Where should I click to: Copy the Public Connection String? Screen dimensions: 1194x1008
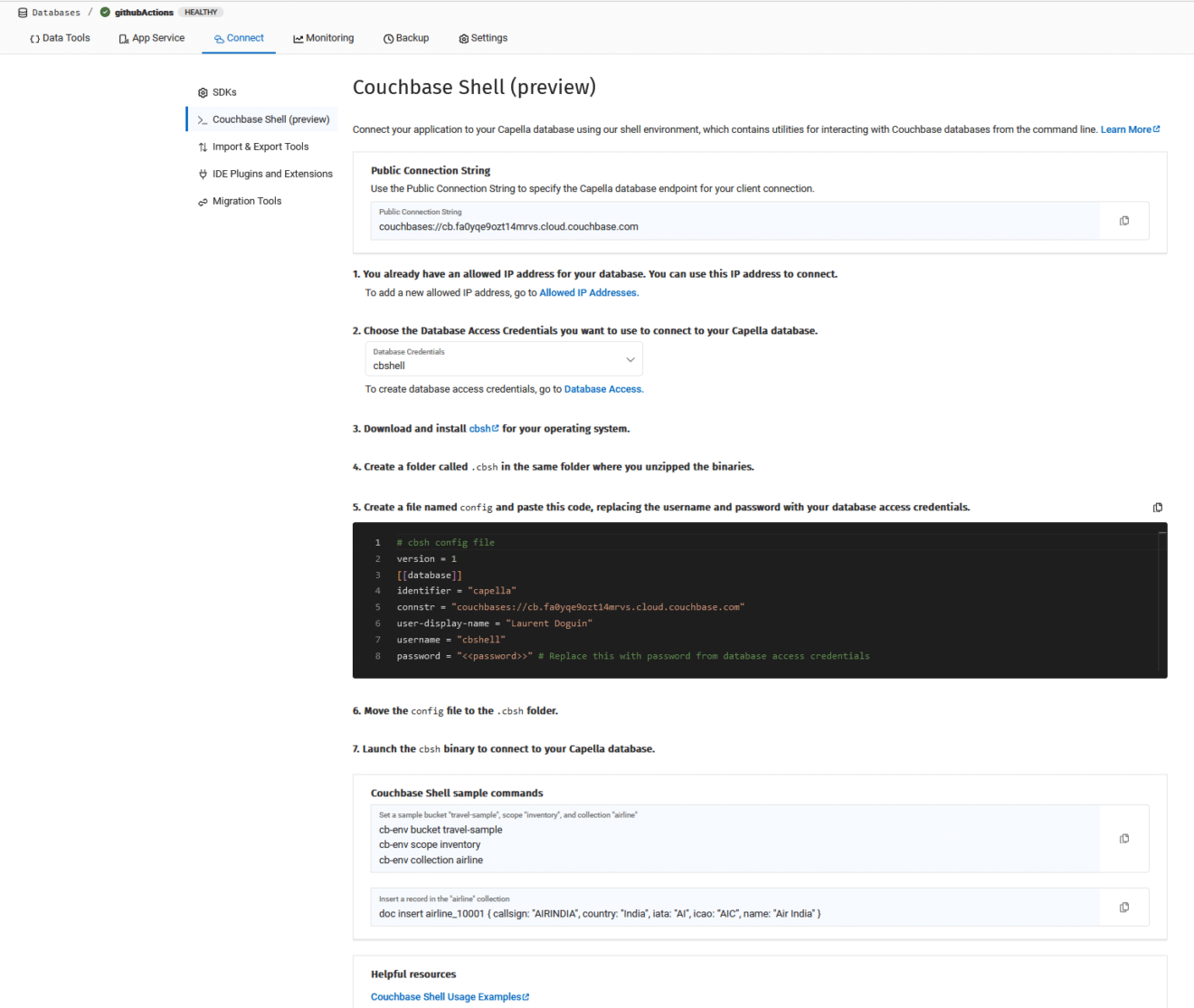pyautogui.click(x=1123, y=220)
